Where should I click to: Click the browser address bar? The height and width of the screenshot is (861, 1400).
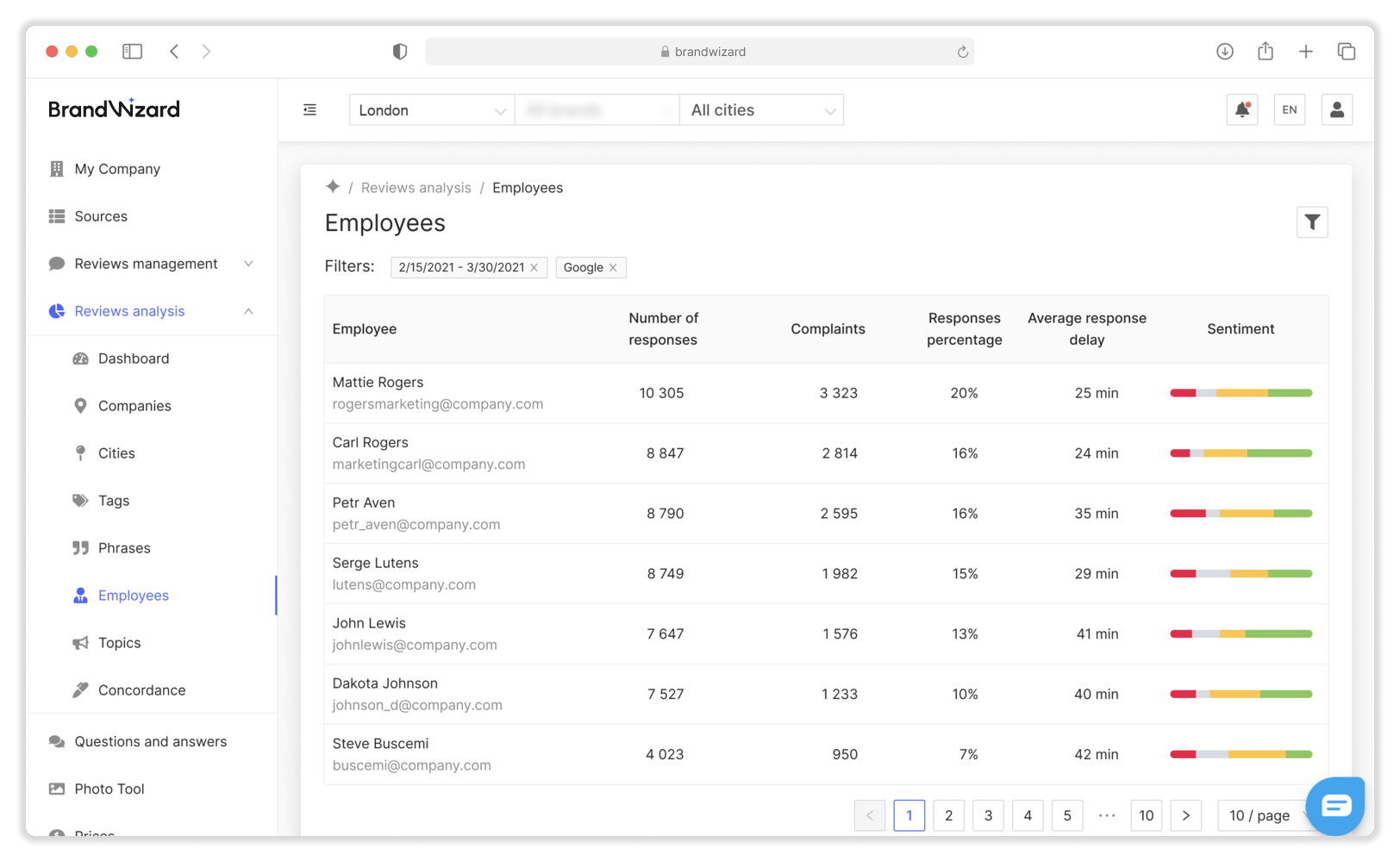(x=699, y=52)
